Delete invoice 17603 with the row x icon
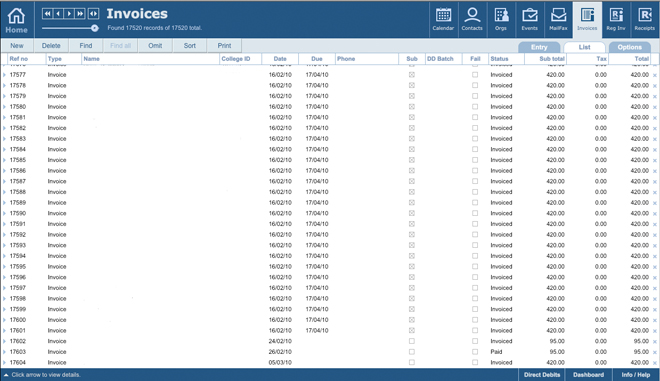Viewport: 660px width, 381px height. tap(655, 352)
